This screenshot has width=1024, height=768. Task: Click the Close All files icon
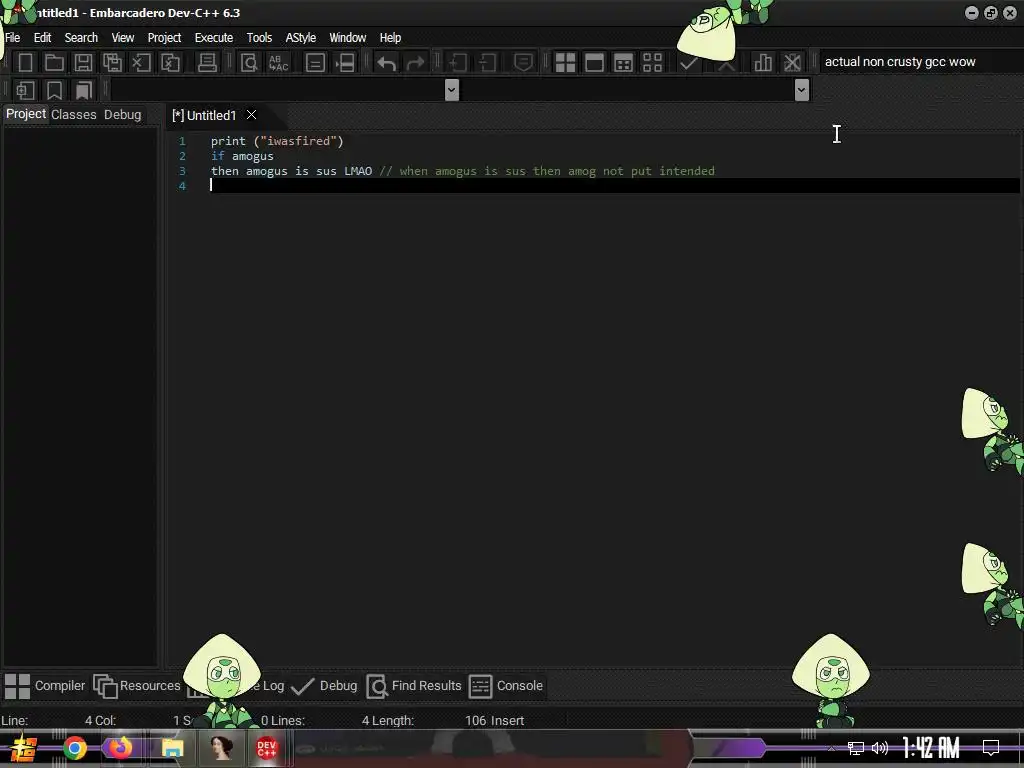point(170,63)
